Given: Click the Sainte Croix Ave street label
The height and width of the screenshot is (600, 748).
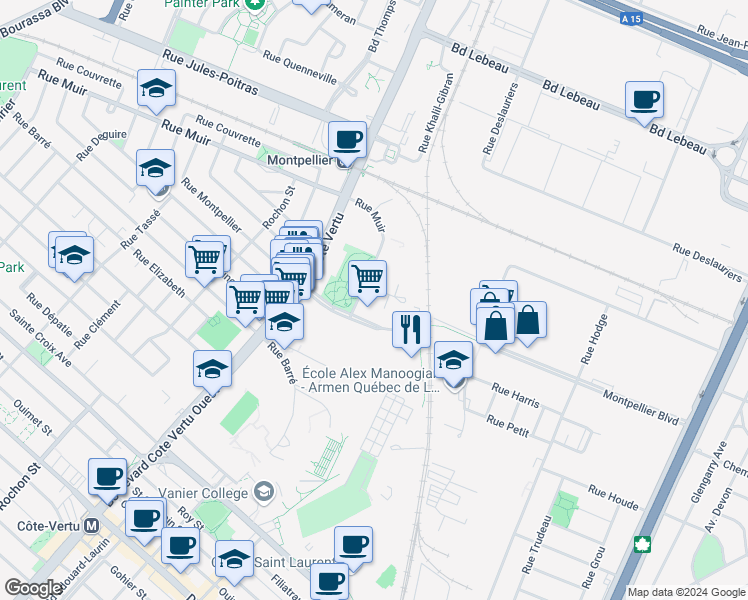Looking at the screenshot, I should click(41, 338).
